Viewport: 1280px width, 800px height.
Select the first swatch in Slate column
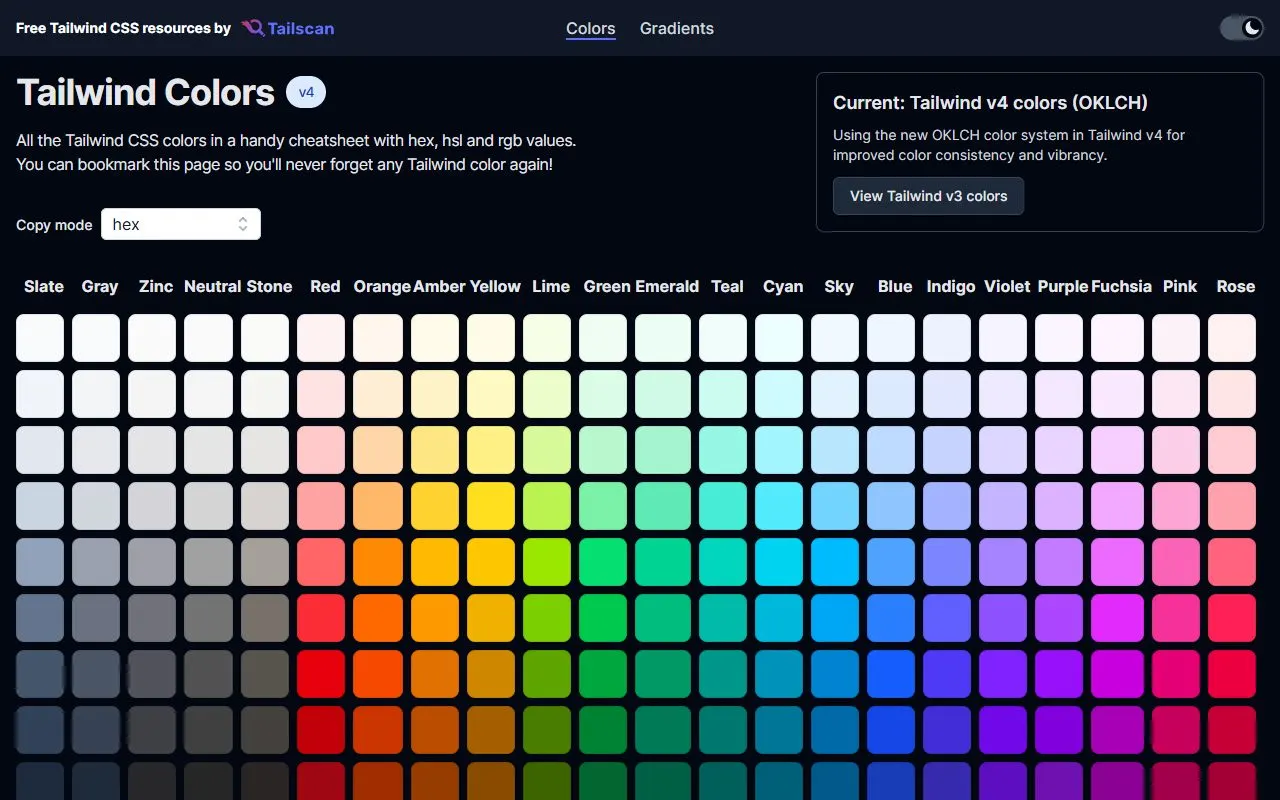pos(40,338)
